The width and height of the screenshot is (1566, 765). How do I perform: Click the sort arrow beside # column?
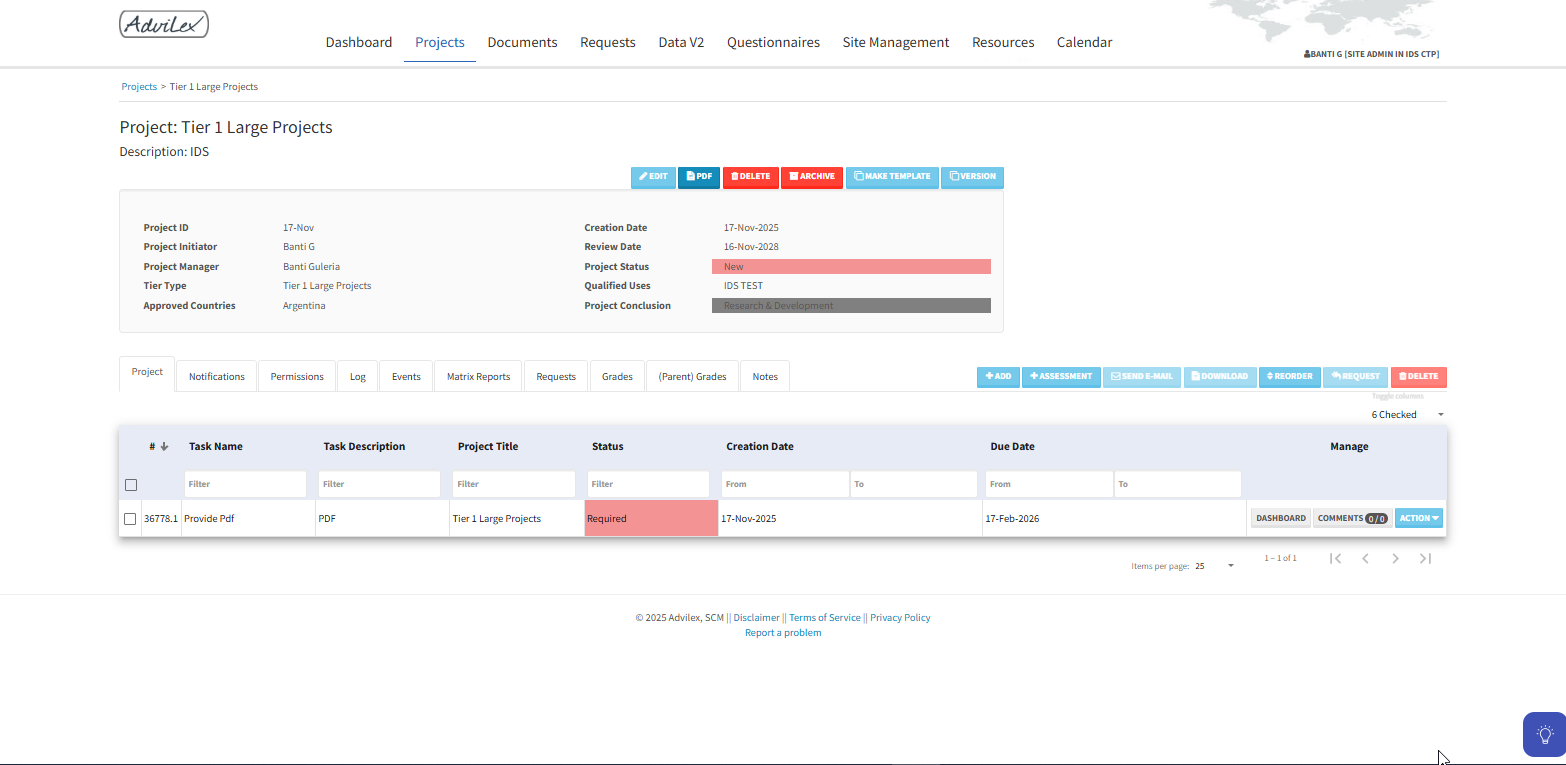pyautogui.click(x=164, y=447)
